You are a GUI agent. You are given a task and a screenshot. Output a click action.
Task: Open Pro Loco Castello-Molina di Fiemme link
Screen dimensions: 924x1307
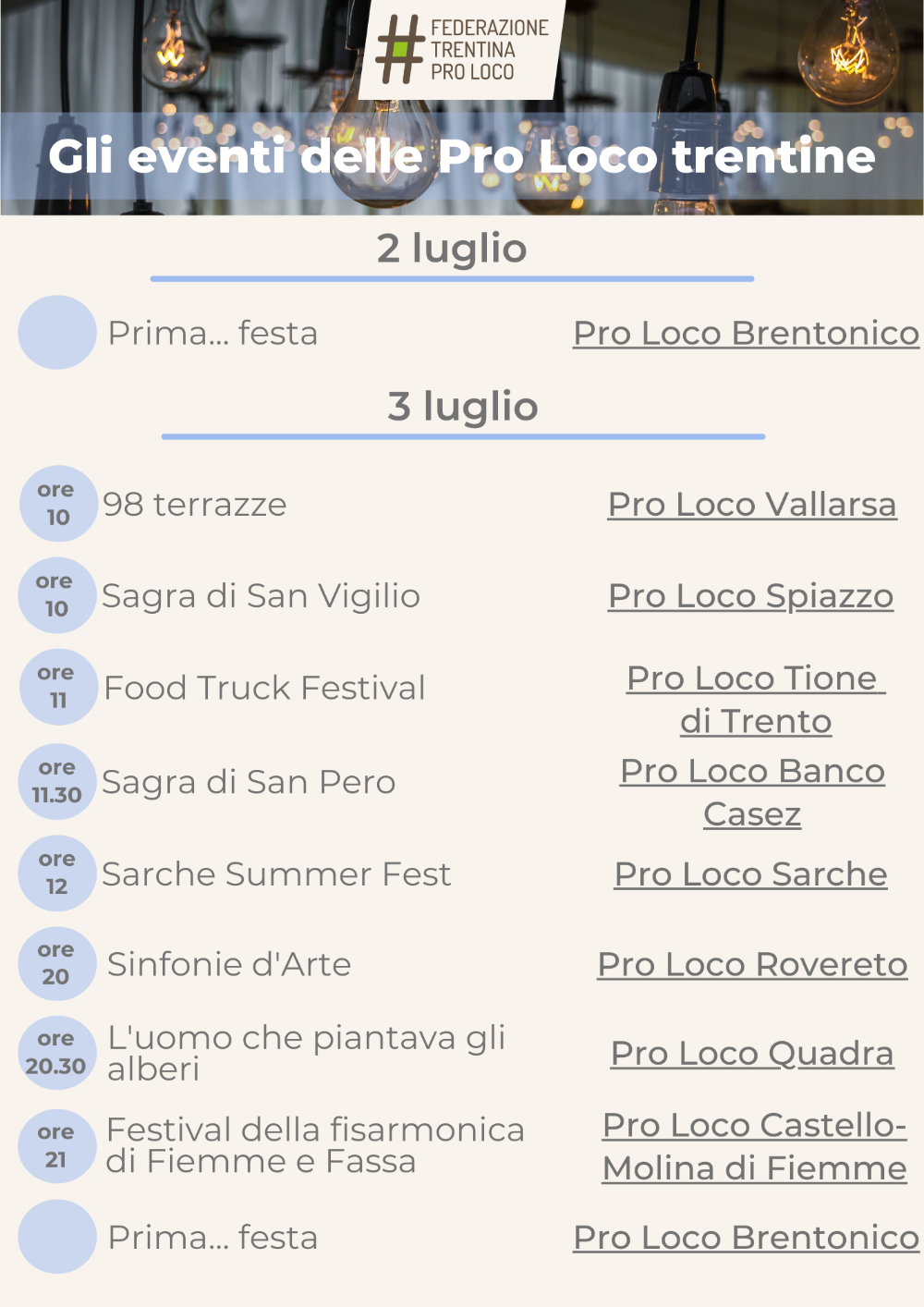(755, 1146)
